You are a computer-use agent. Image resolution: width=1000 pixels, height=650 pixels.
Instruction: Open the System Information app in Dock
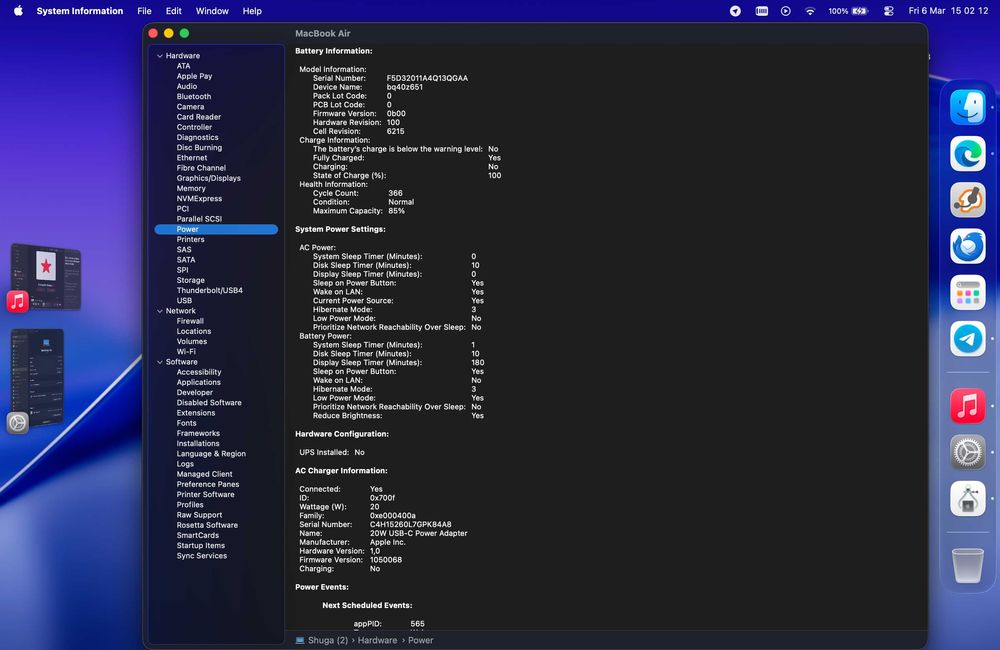pos(967,499)
